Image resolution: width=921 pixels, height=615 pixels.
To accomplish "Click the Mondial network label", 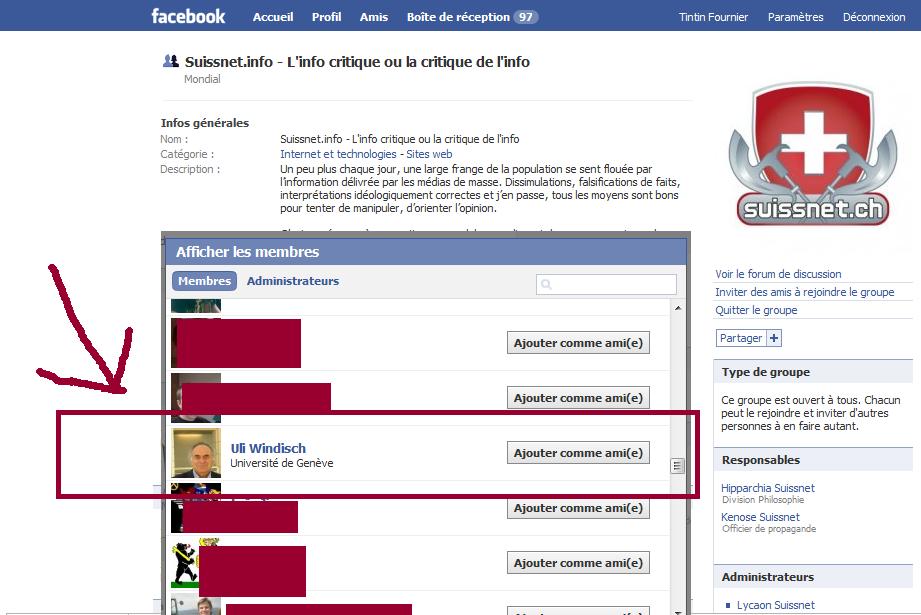I will pos(202,79).
